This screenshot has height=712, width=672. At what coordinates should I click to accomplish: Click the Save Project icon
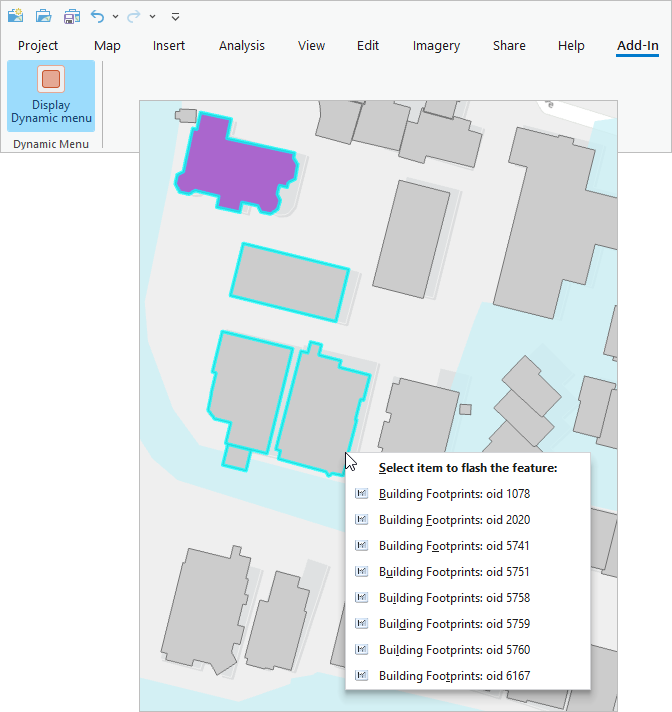[x=71, y=16]
